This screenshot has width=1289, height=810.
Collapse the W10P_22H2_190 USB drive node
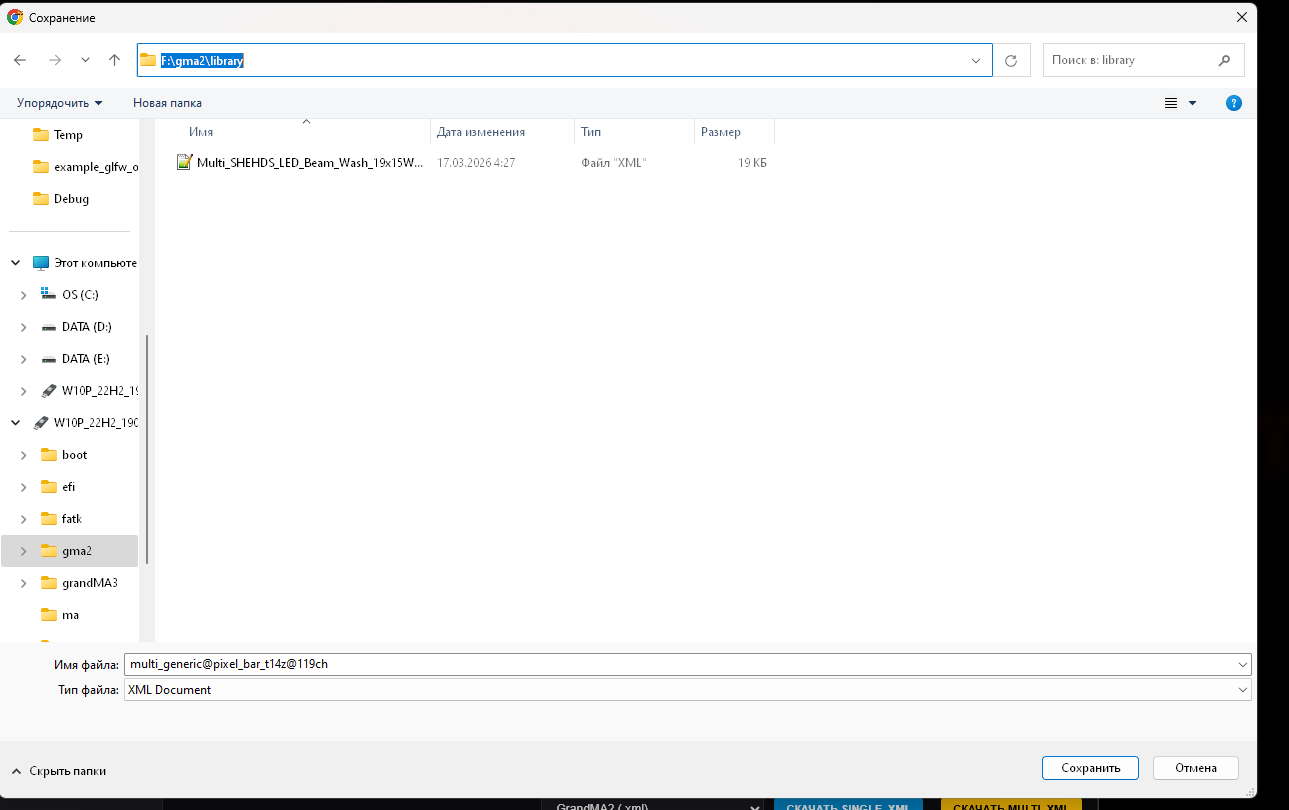click(x=16, y=423)
